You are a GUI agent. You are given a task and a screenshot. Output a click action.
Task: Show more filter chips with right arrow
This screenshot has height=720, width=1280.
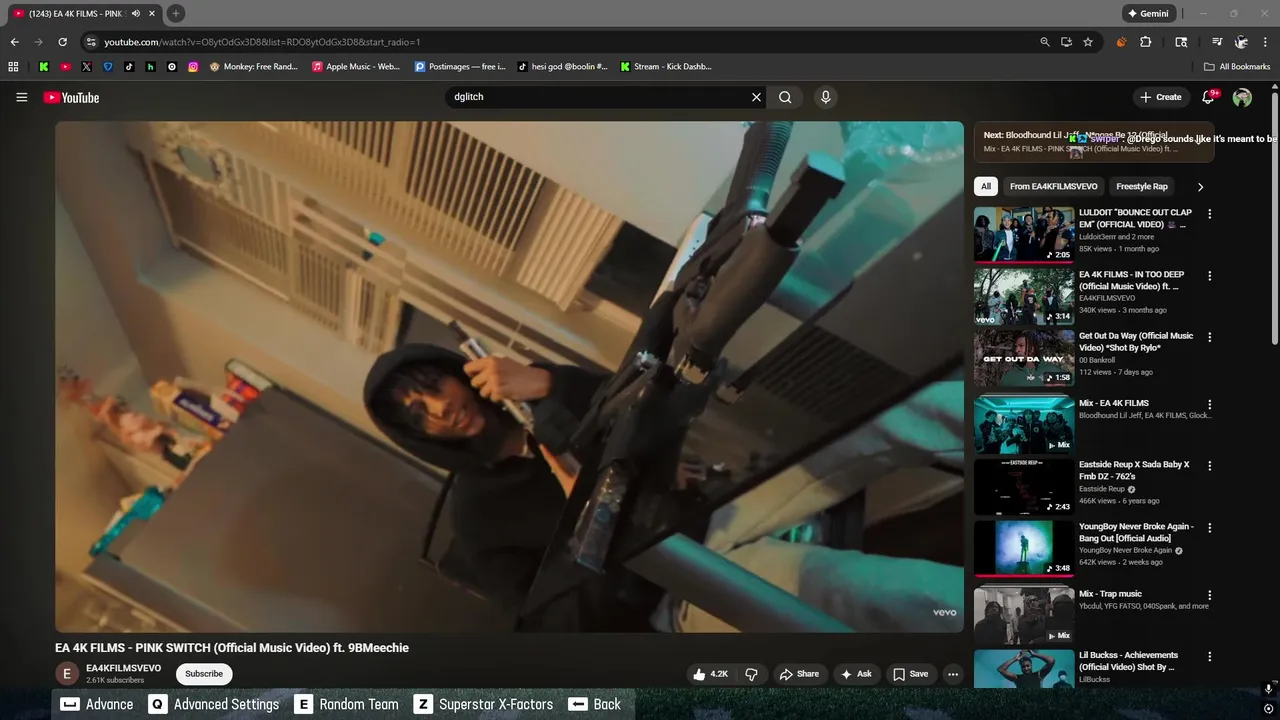1200,186
